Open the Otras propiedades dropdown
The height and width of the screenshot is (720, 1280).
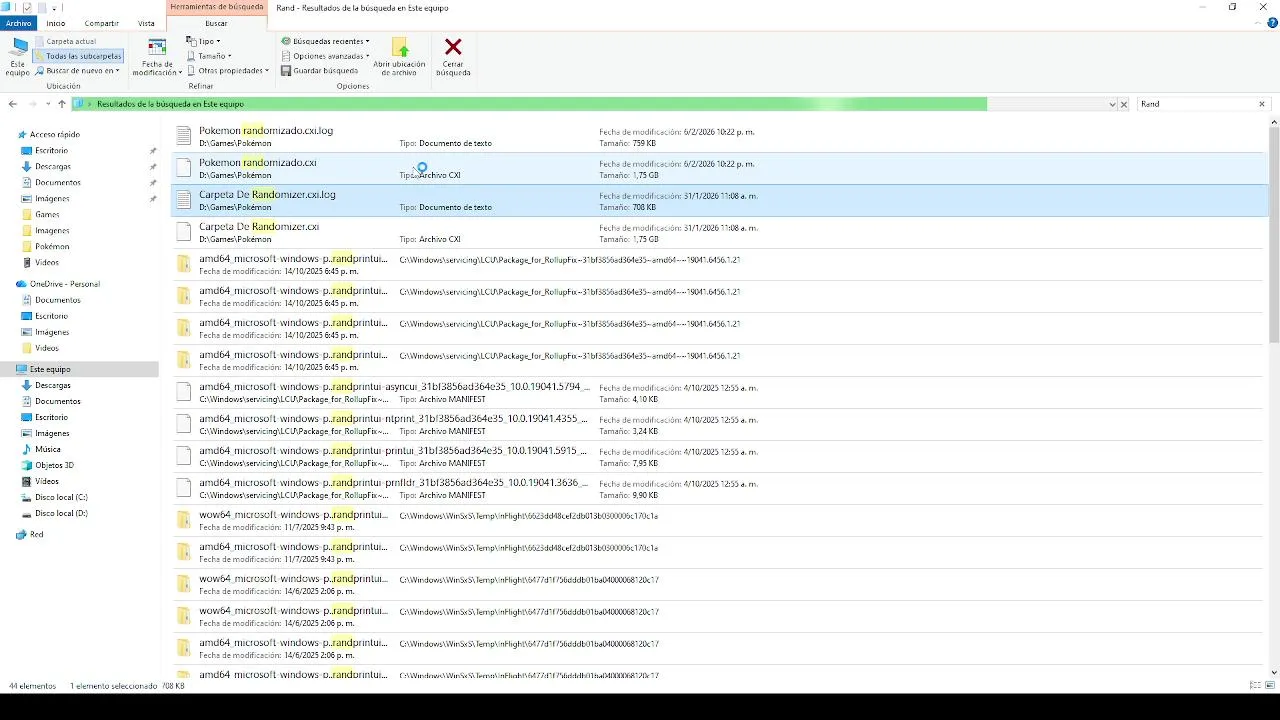tap(228, 71)
